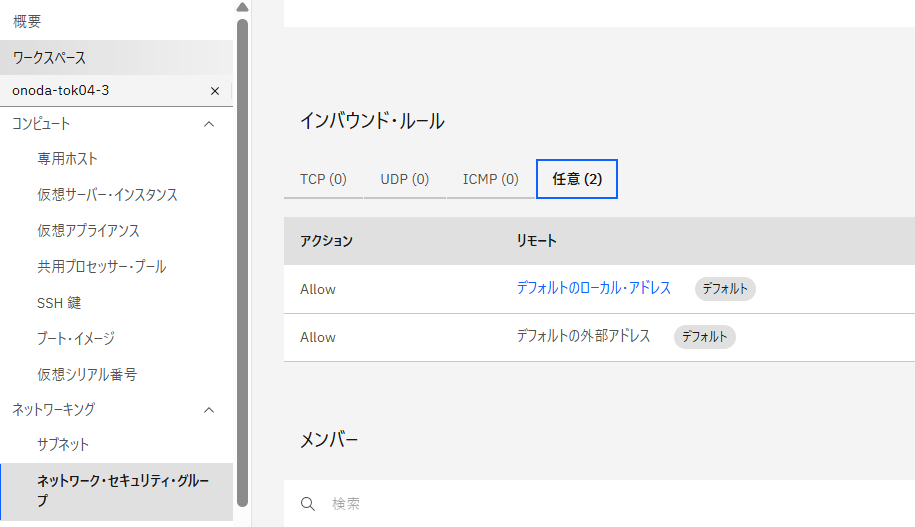The width and height of the screenshot is (915, 527).
Task: Click the インバウンド・ルール heading
Action: (x=372, y=121)
